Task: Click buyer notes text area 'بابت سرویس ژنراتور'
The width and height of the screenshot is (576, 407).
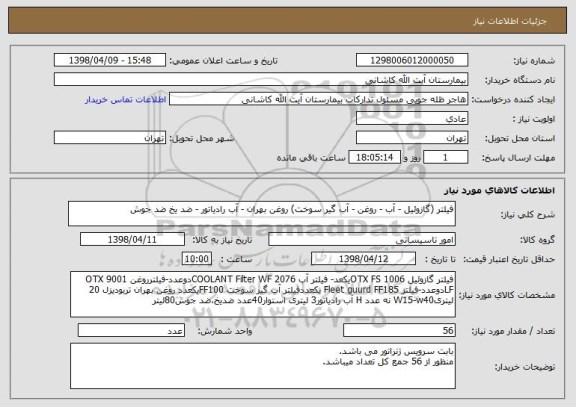Action: pos(263,366)
